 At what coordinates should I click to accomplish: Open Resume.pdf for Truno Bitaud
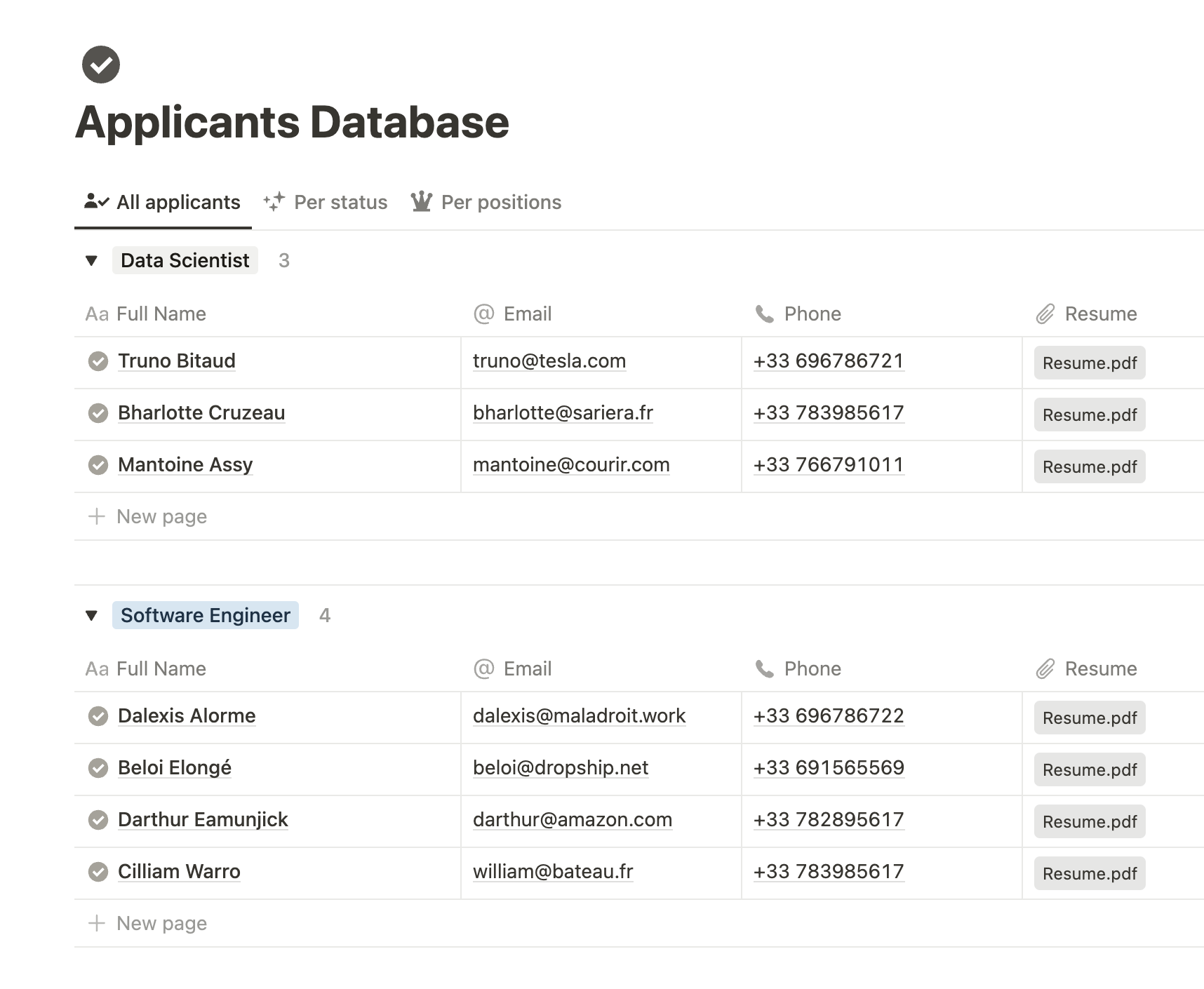coord(1089,363)
